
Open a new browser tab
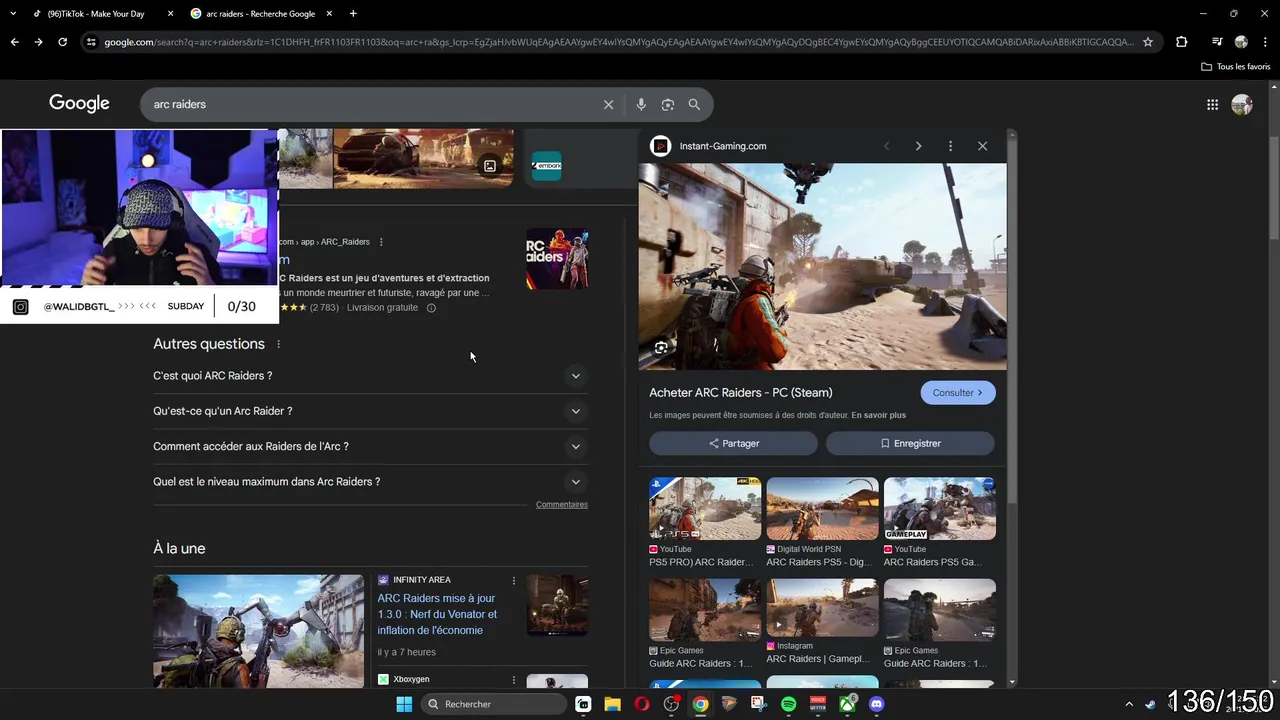point(353,14)
